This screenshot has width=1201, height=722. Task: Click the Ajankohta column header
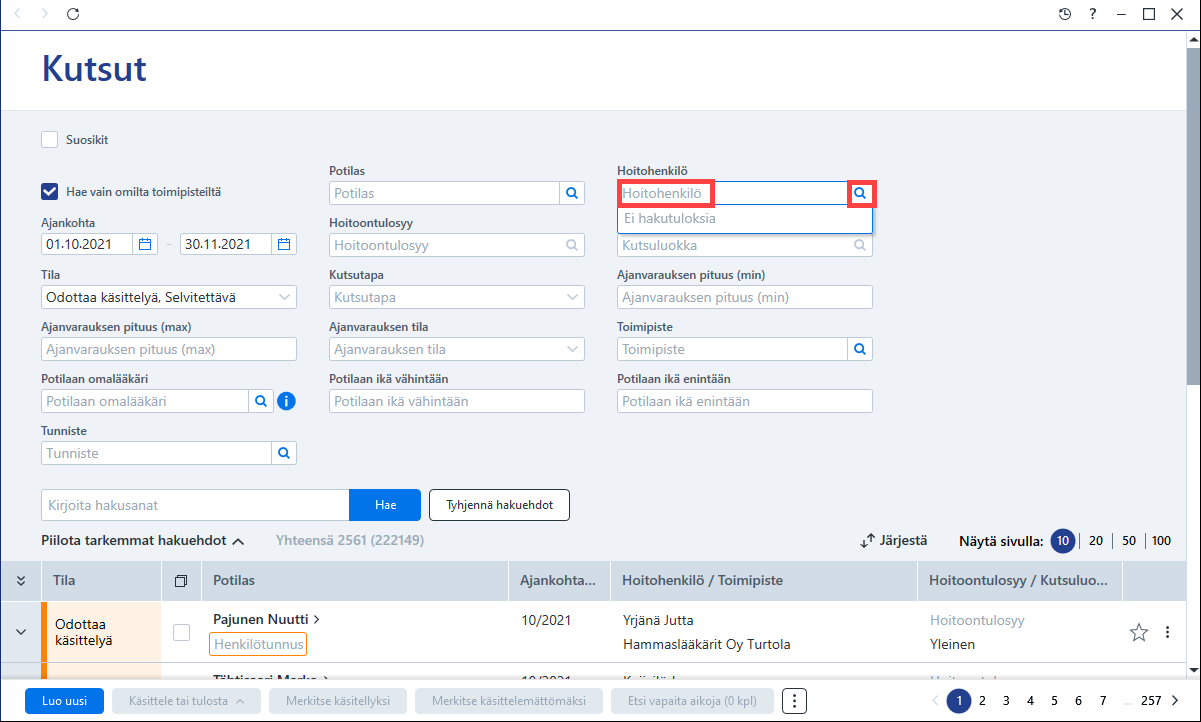[x=559, y=580]
